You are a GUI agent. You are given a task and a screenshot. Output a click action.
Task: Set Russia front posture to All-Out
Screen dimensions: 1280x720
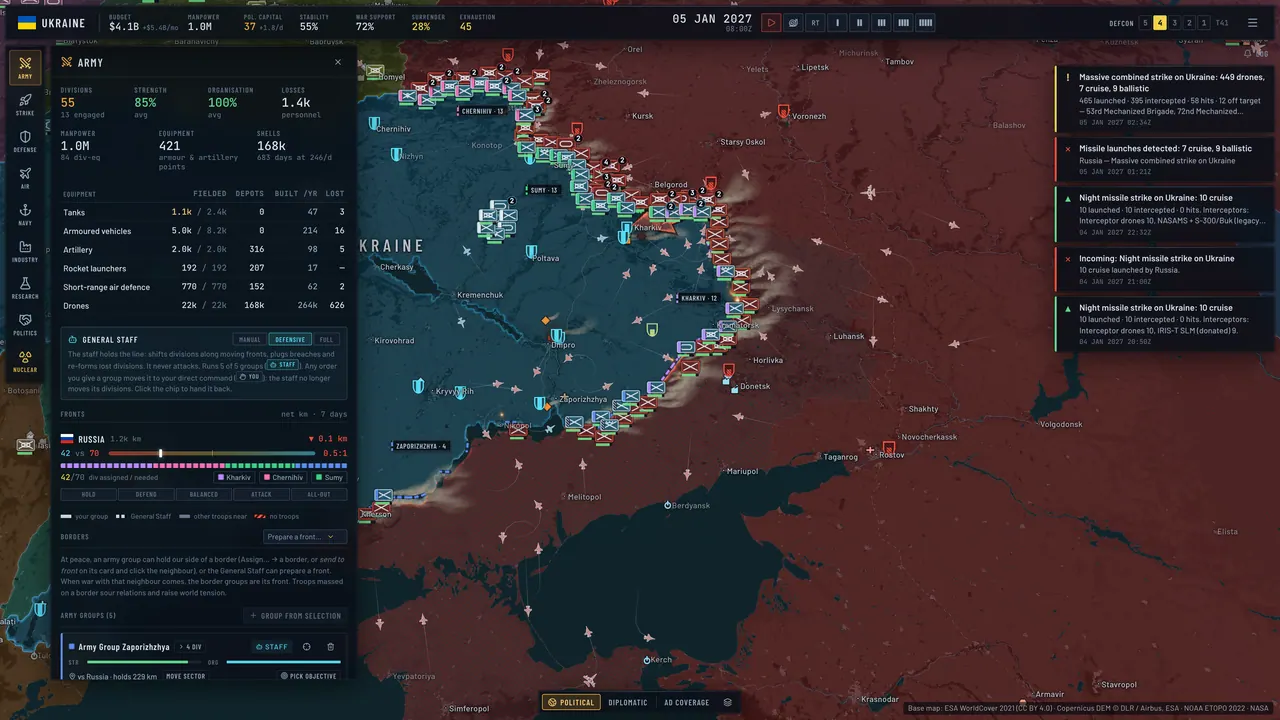click(x=319, y=494)
